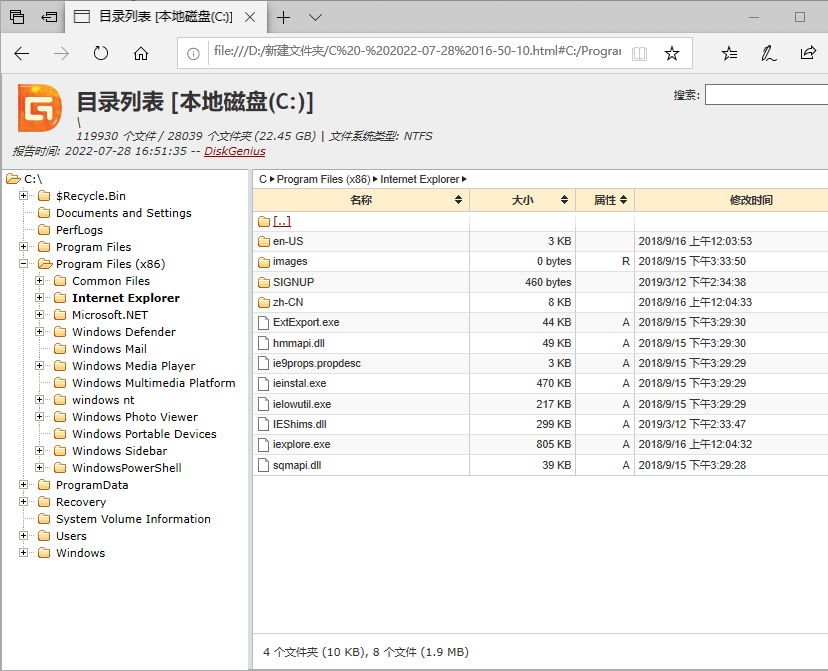The image size is (828, 671).
Task: Open a new tab with the plus icon
Action: point(284,17)
